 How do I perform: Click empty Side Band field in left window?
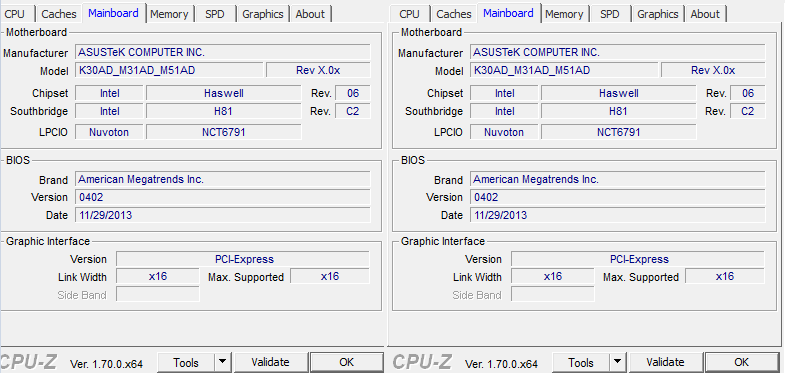[158, 294]
